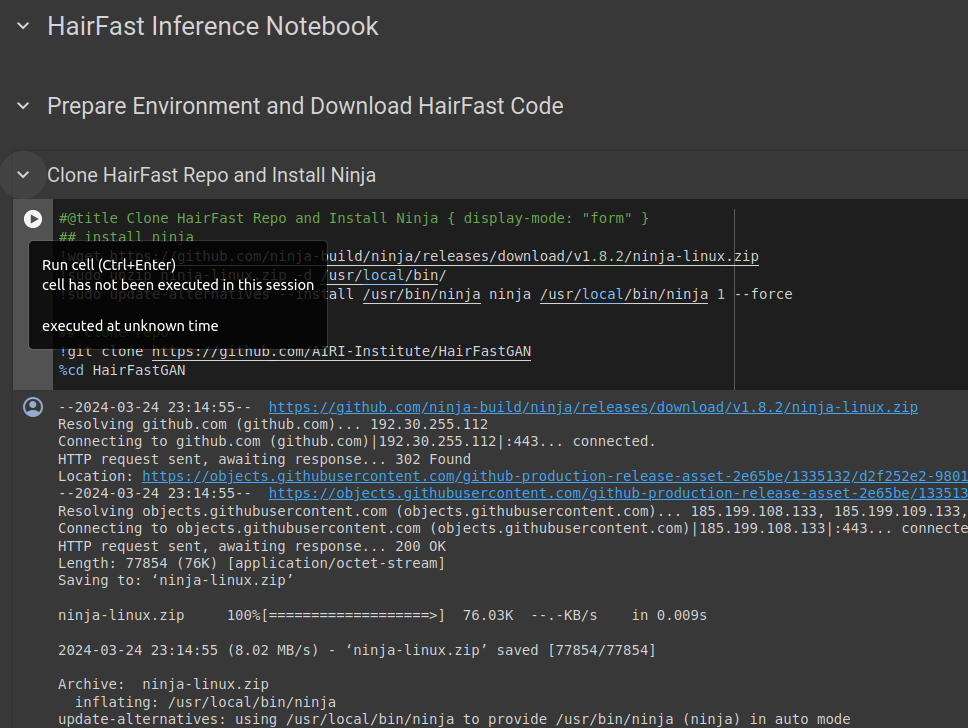Viewport: 968px width, 728px height.
Task: Select the Prepare Environment and Download heading
Action: (305, 106)
